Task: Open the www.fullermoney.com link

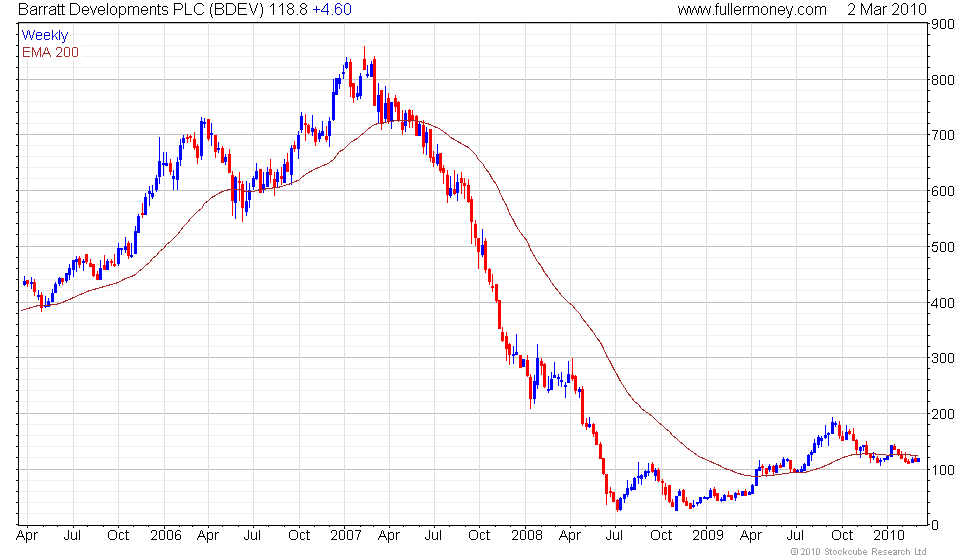Action: 752,9
